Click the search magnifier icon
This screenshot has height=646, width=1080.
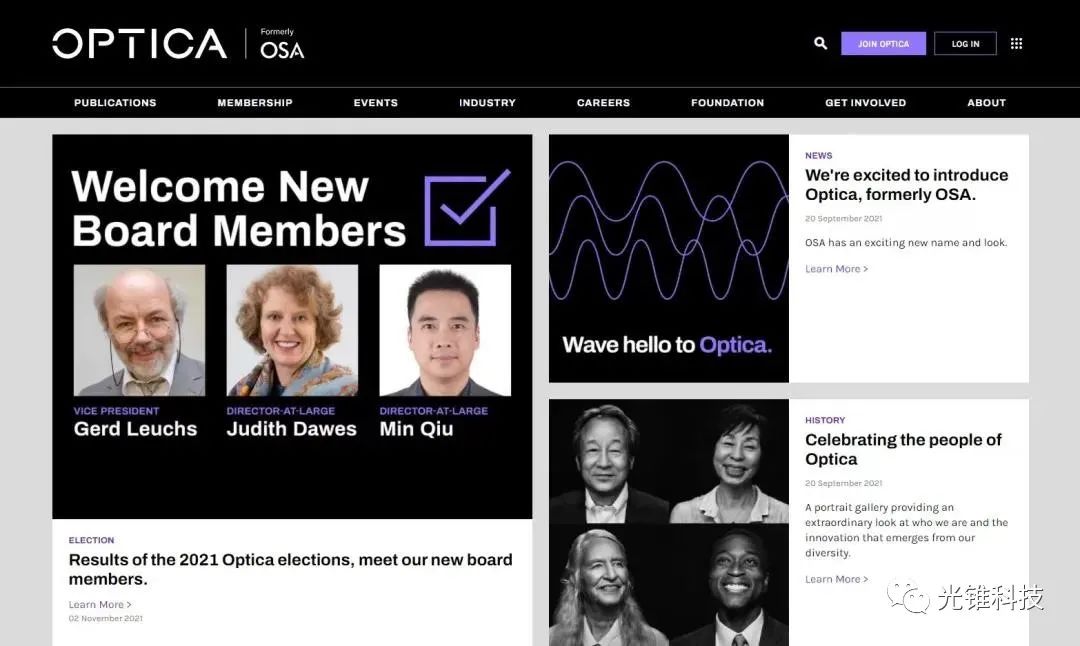(x=821, y=44)
